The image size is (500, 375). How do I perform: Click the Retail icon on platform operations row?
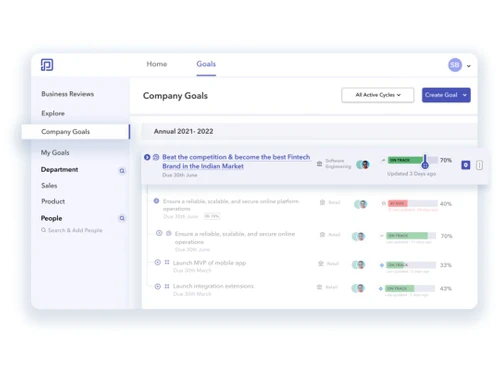322,202
